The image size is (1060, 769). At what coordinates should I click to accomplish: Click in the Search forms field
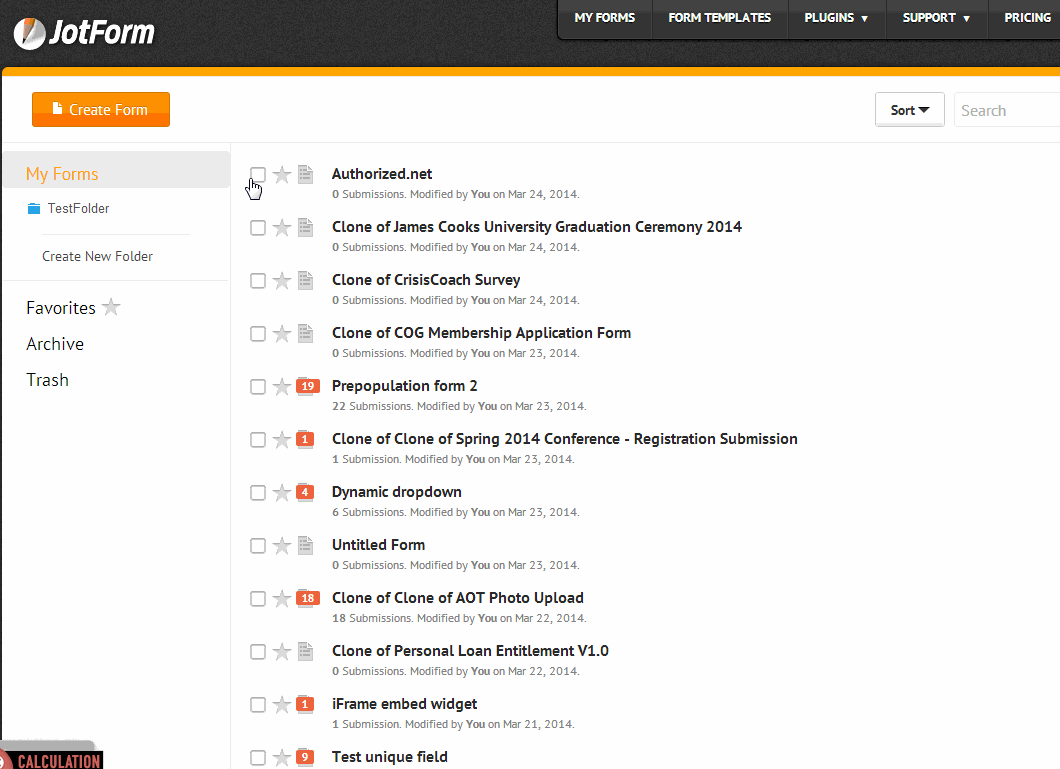click(1005, 111)
